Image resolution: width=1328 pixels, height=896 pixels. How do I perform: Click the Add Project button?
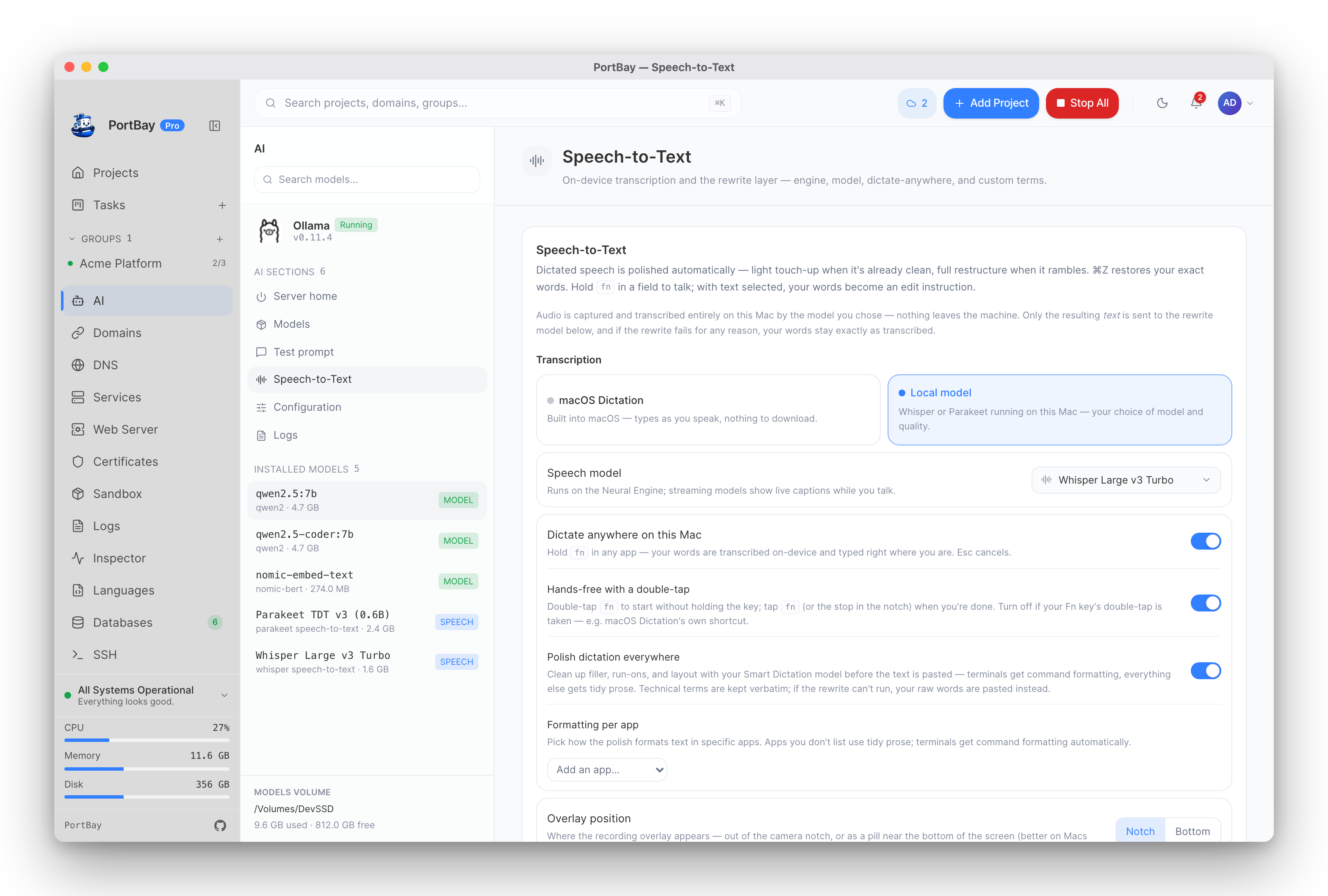click(991, 103)
